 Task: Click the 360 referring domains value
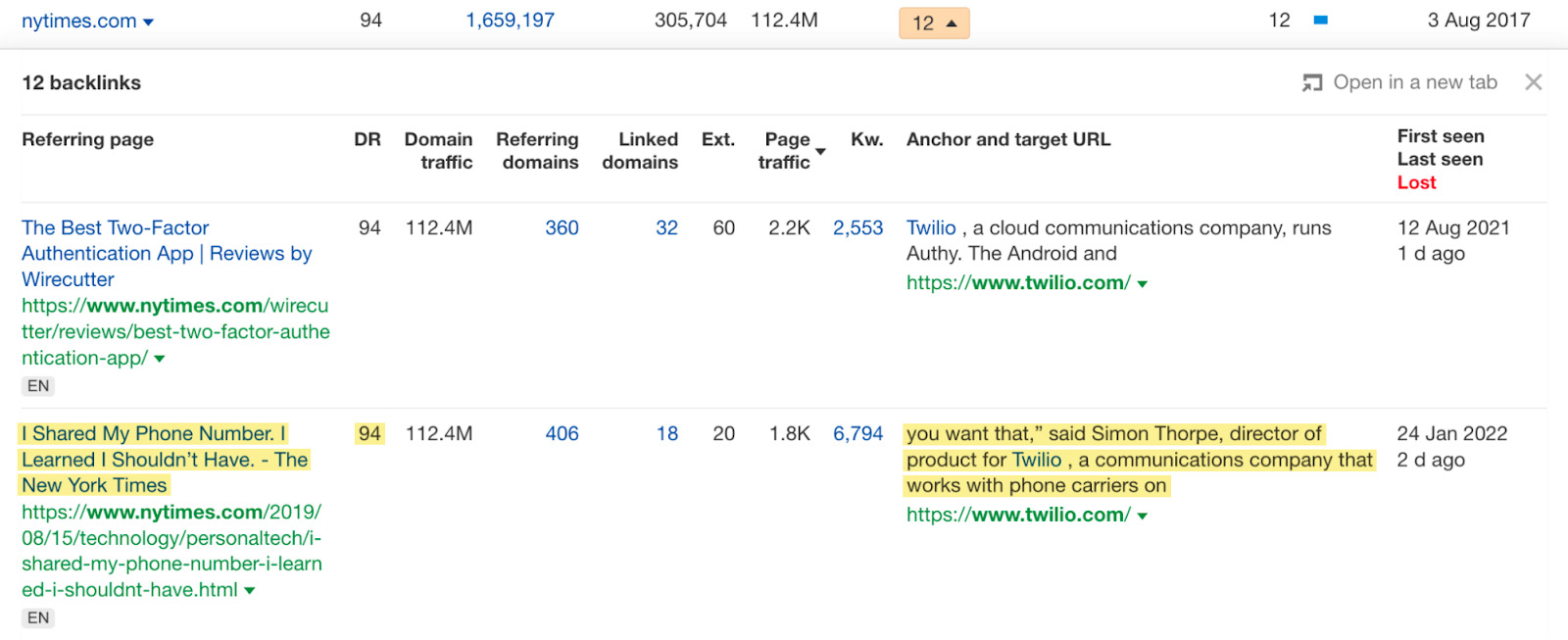[x=562, y=227]
